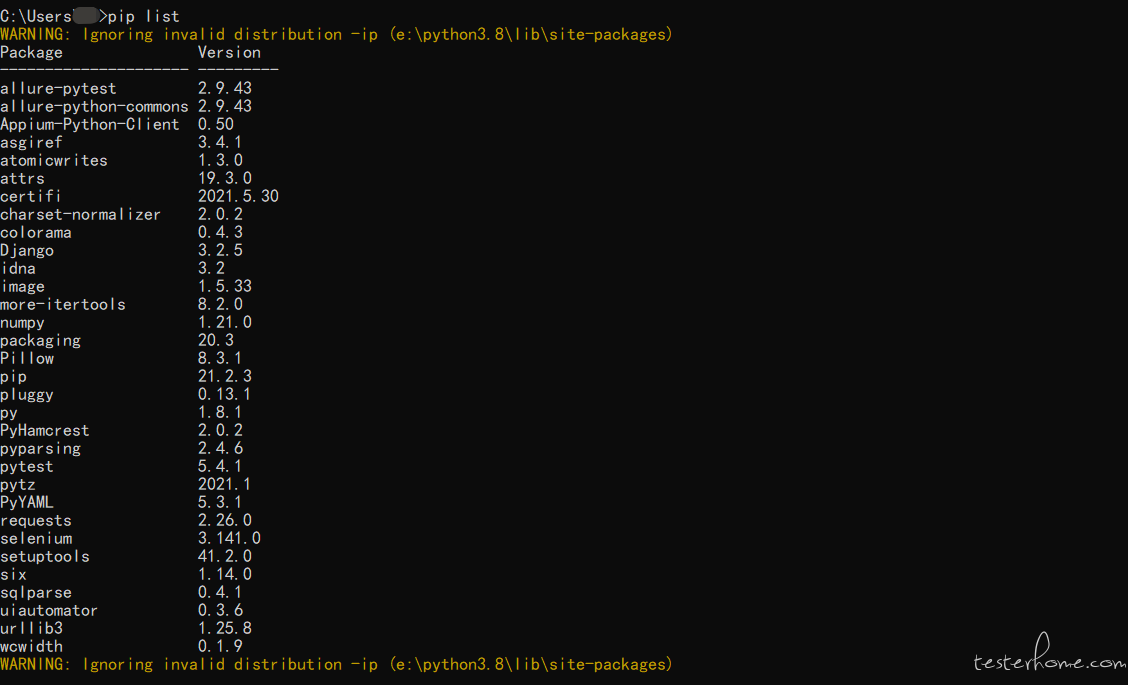Click the Appium-Python-Client entry

(x=90, y=124)
